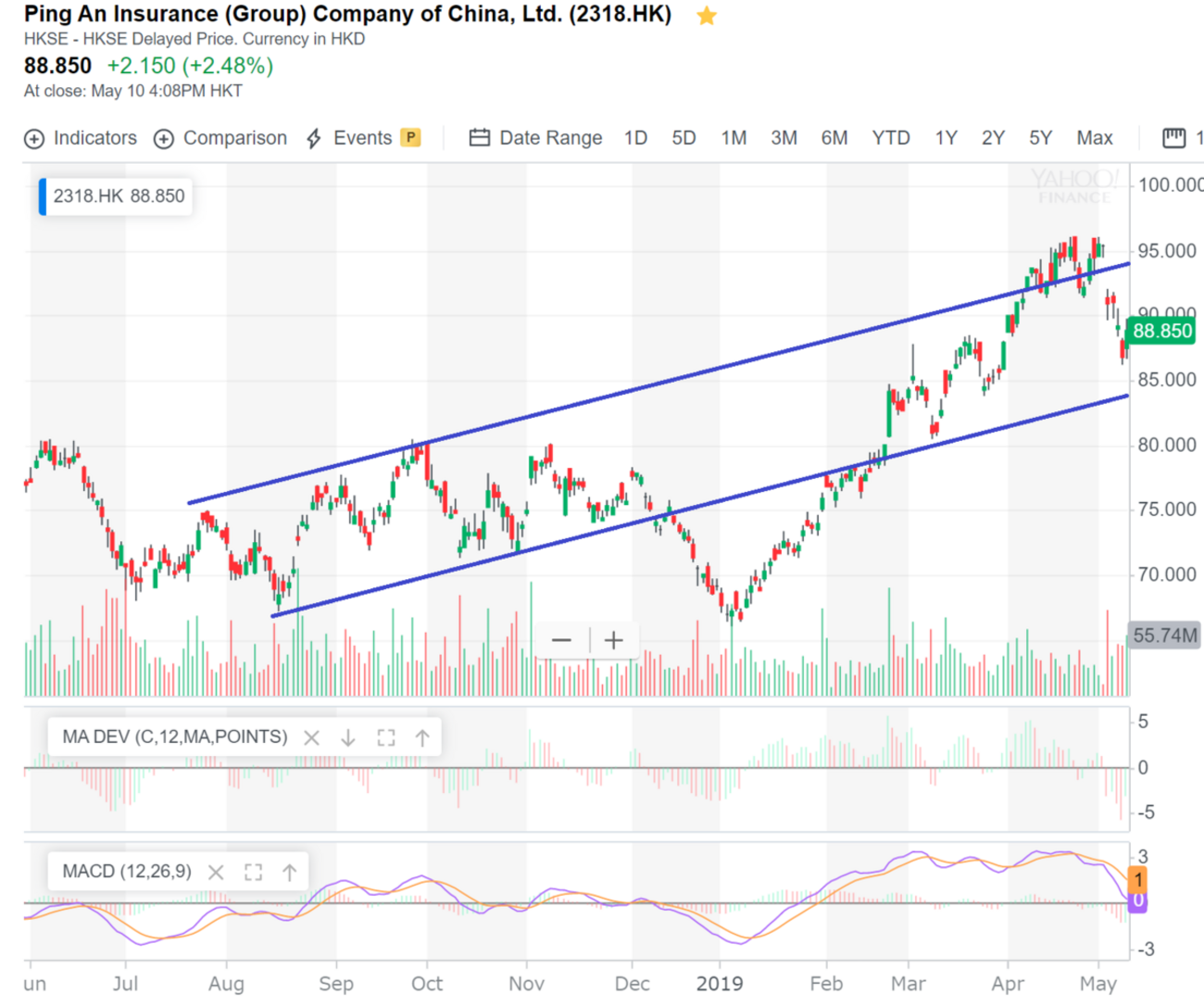This screenshot has width=1204, height=1007.
Task: Move the MA DEV panel down
Action: pos(348,737)
